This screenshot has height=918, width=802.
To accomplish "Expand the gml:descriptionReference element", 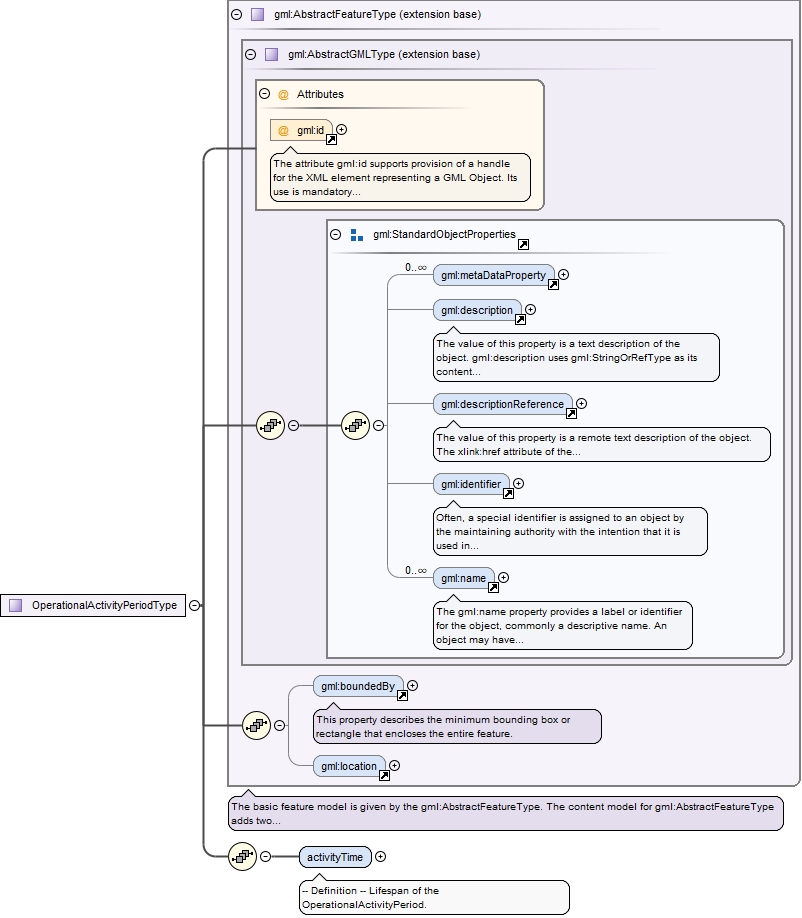I will click(x=581, y=403).
